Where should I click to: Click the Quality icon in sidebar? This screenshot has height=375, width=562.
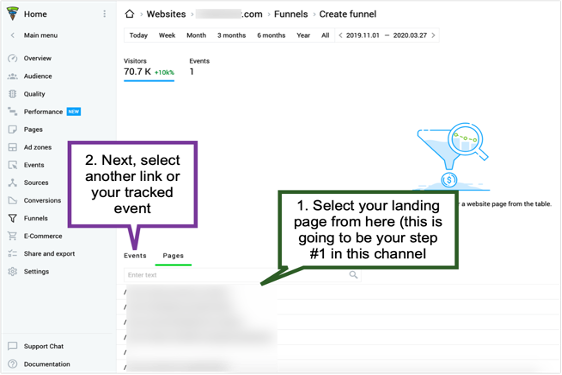[x=13, y=94]
